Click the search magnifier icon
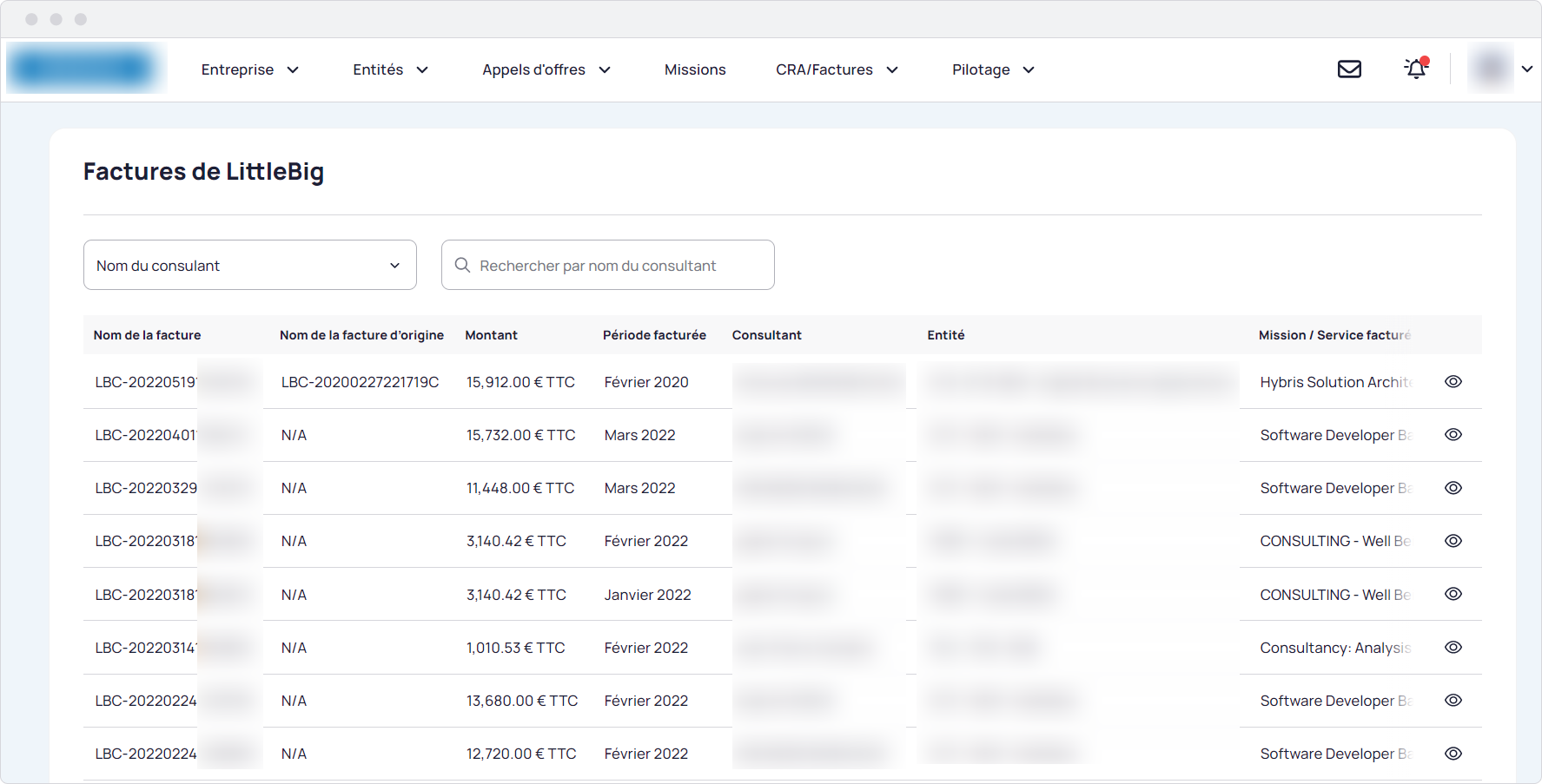Image resolution: width=1542 pixels, height=784 pixels. [462, 265]
